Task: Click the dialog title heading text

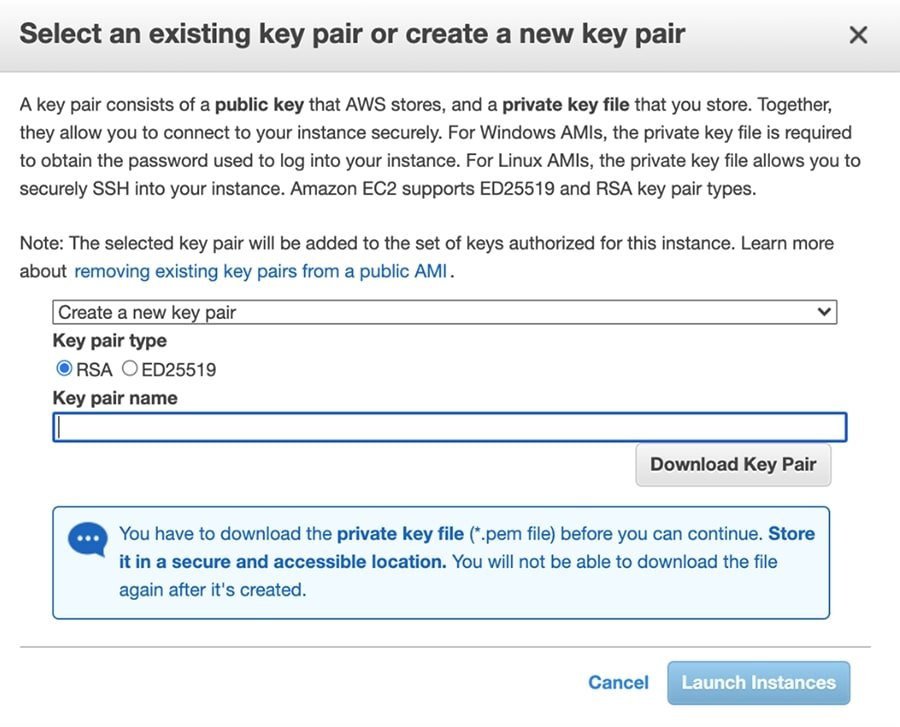Action: [x=352, y=33]
